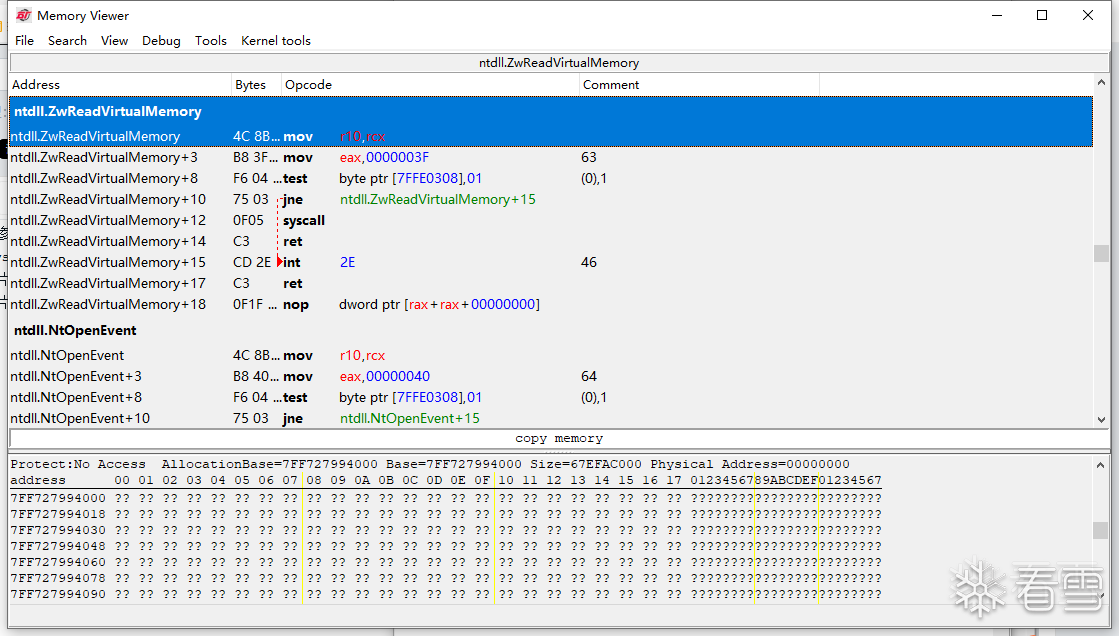Select the syscall instruction row
1119x636 pixels.
tap(304, 220)
